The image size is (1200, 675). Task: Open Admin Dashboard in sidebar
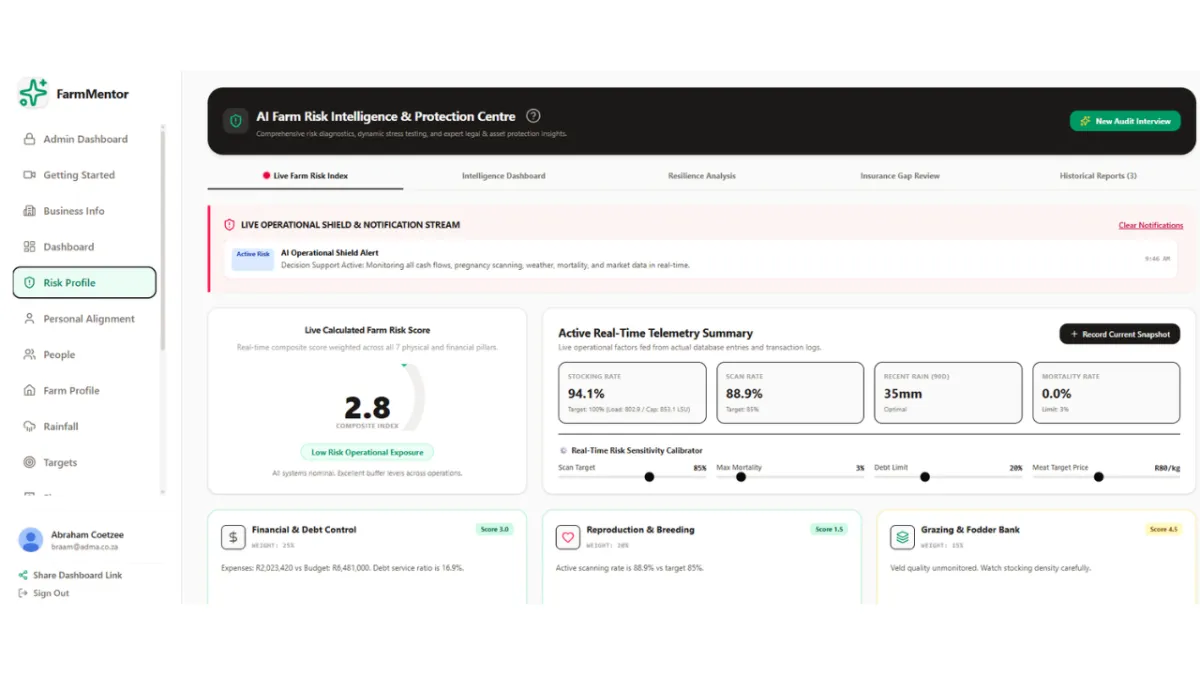[x=84, y=139]
